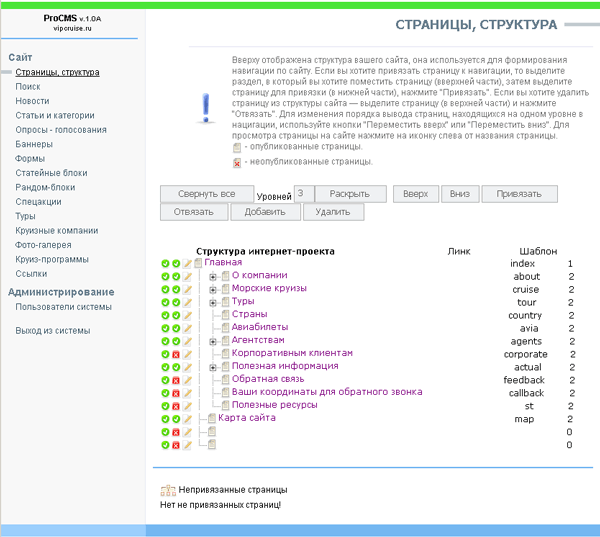Screen dimensions: 600x537
Task: Expand the О компании tree node
Action: point(213,277)
